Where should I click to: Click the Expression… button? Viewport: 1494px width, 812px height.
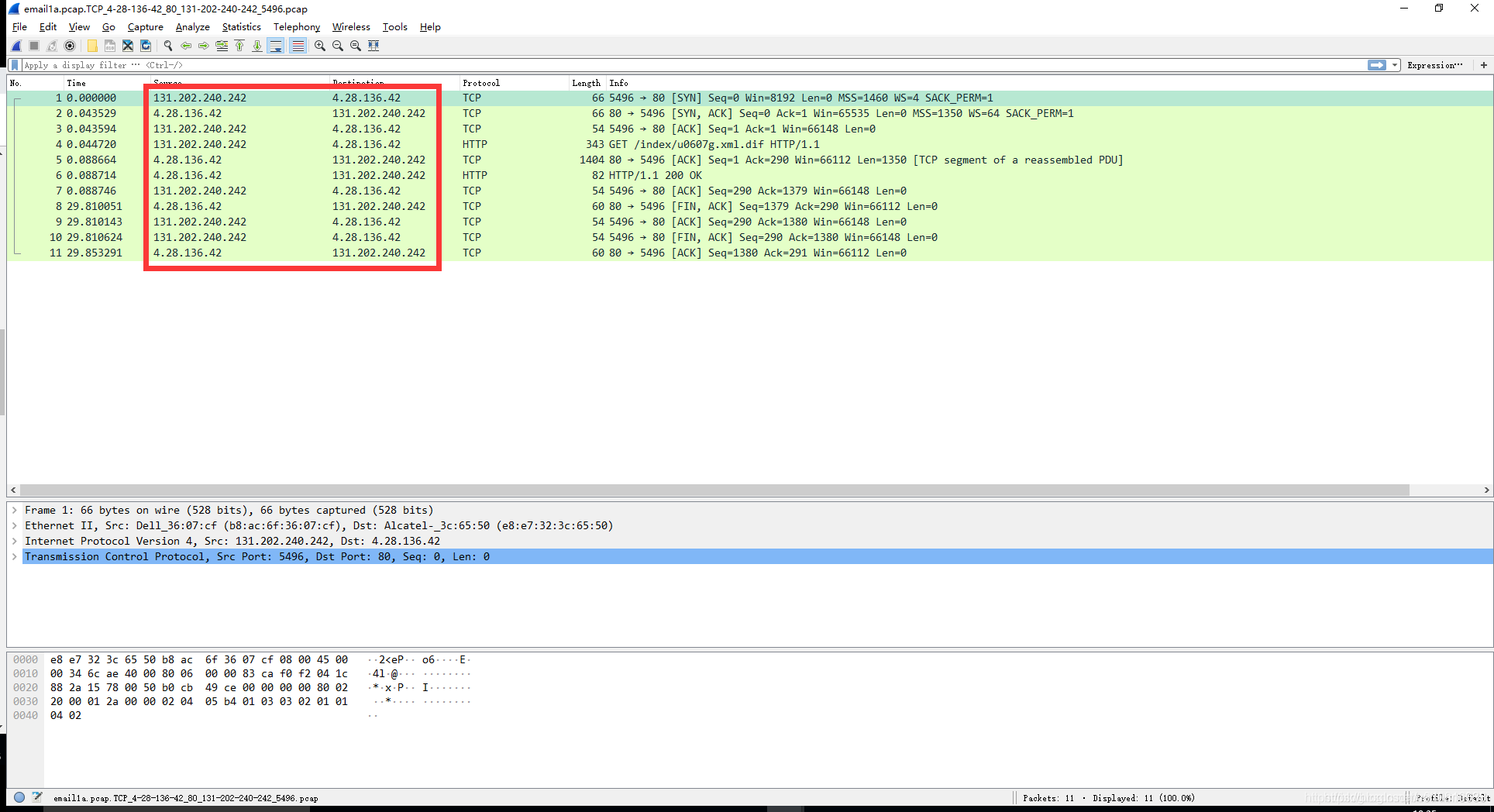point(1435,65)
